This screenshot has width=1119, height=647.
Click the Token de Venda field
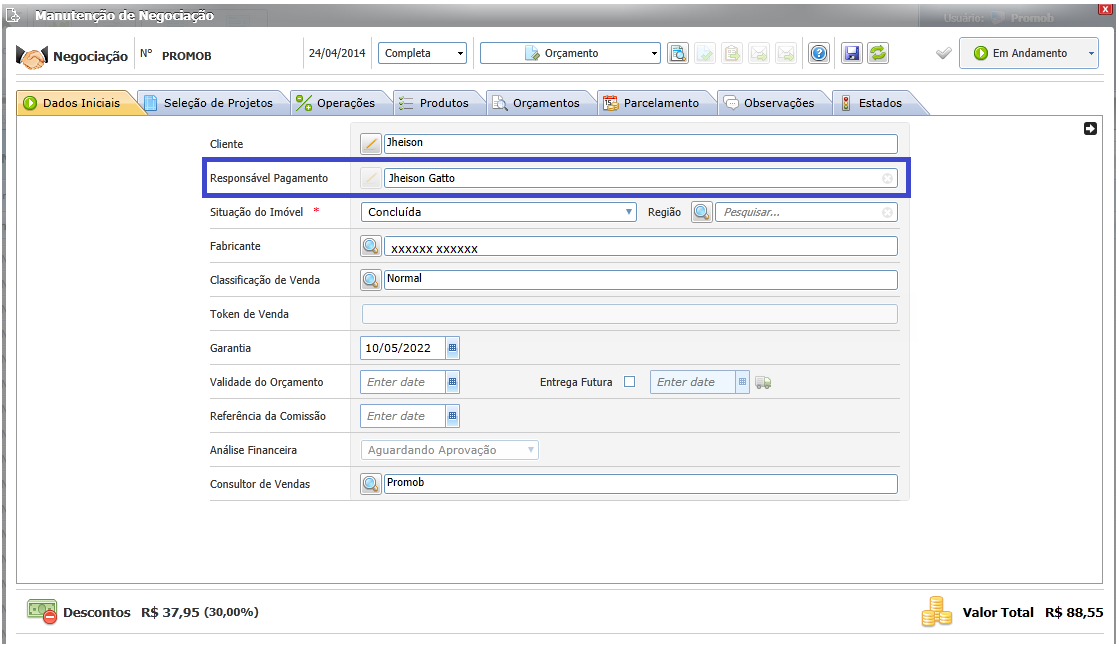tap(629, 314)
